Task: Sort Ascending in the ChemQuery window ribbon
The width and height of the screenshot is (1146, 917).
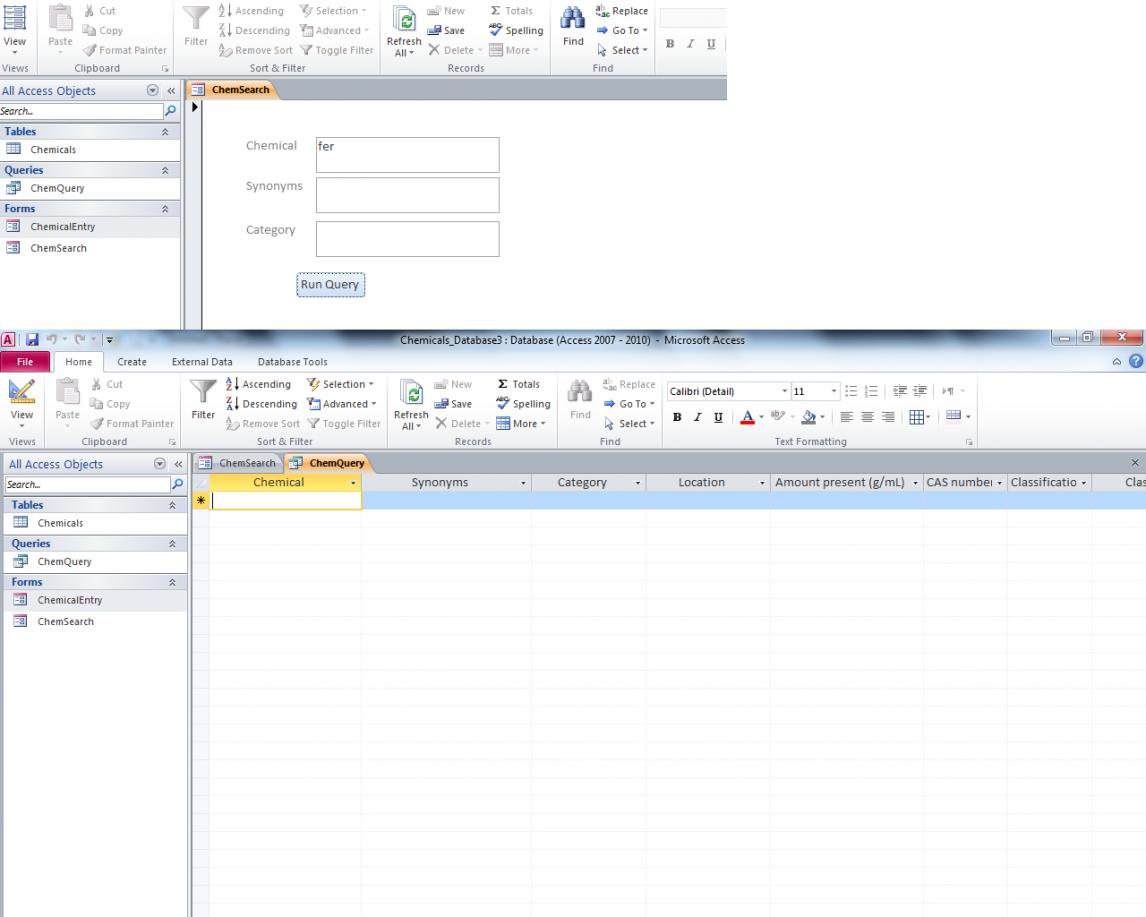Action: [258, 384]
